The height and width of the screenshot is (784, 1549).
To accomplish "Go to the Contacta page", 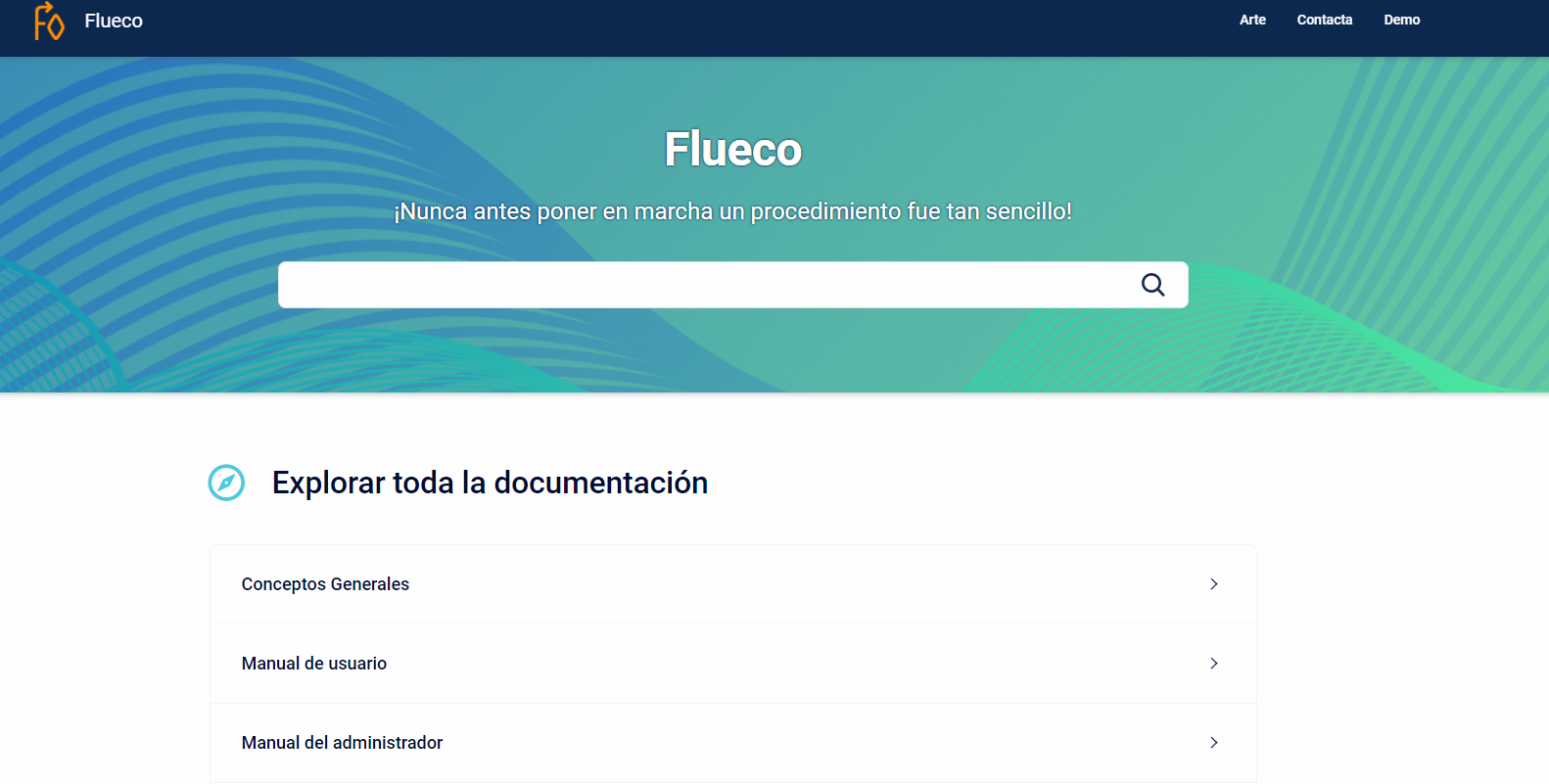I will tap(1324, 20).
